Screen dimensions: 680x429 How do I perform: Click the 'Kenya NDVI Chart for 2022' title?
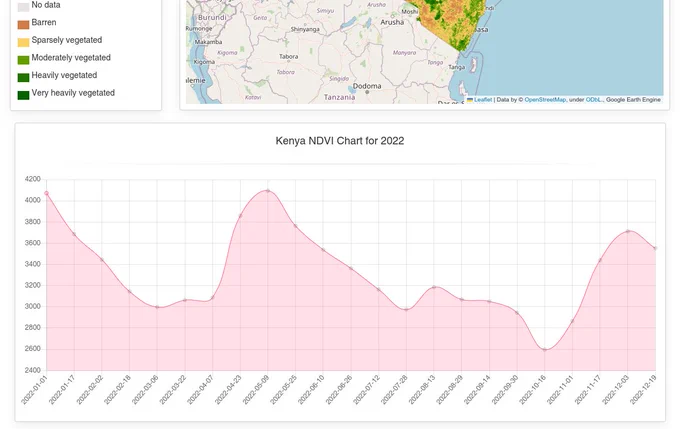point(340,141)
